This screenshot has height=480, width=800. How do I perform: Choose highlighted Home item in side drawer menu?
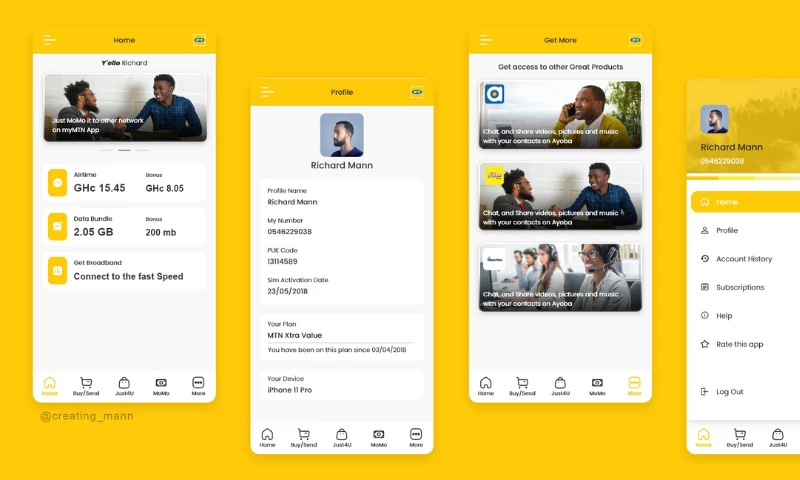click(x=745, y=202)
